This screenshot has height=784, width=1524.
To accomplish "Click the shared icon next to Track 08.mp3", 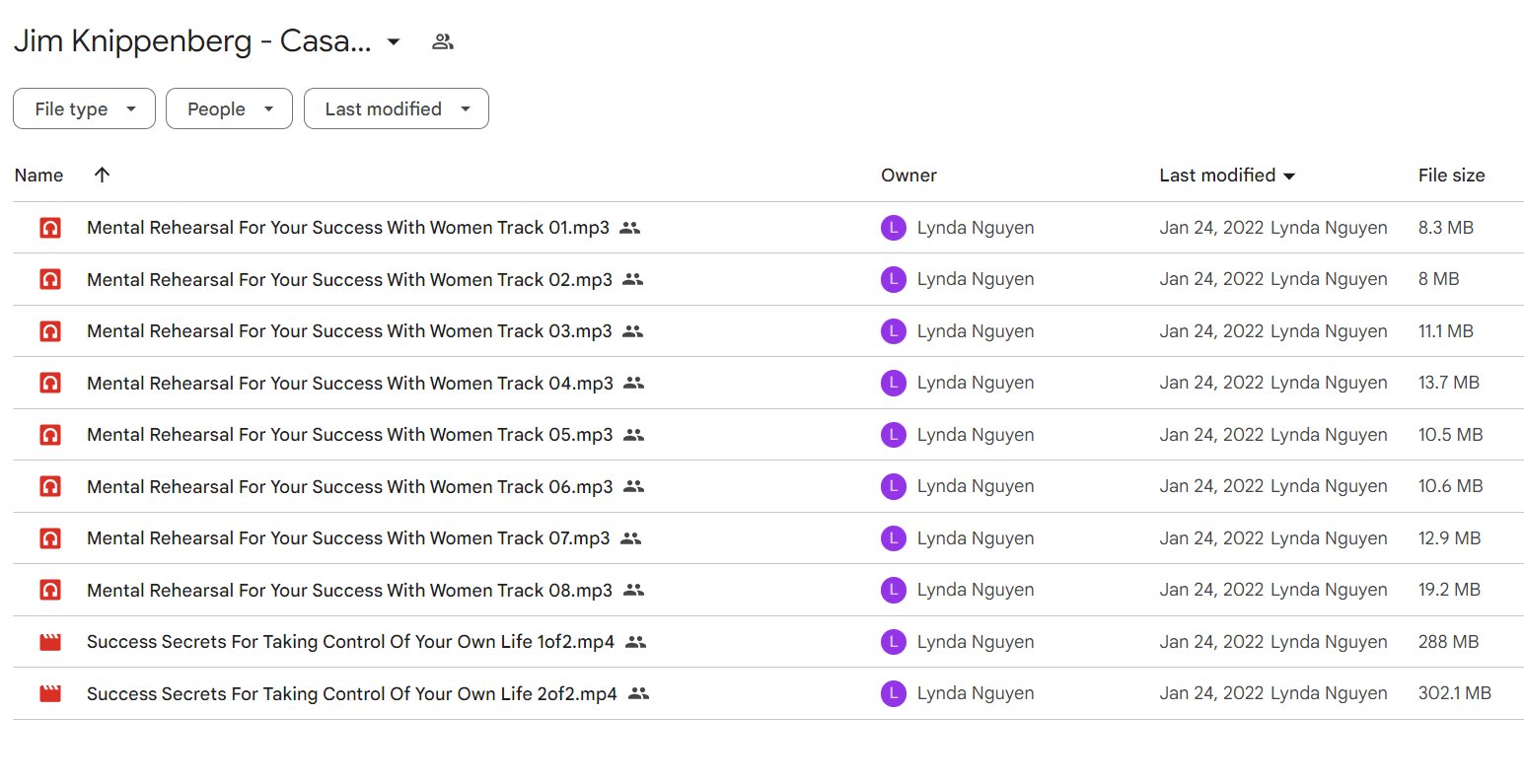I will pyautogui.click(x=634, y=590).
